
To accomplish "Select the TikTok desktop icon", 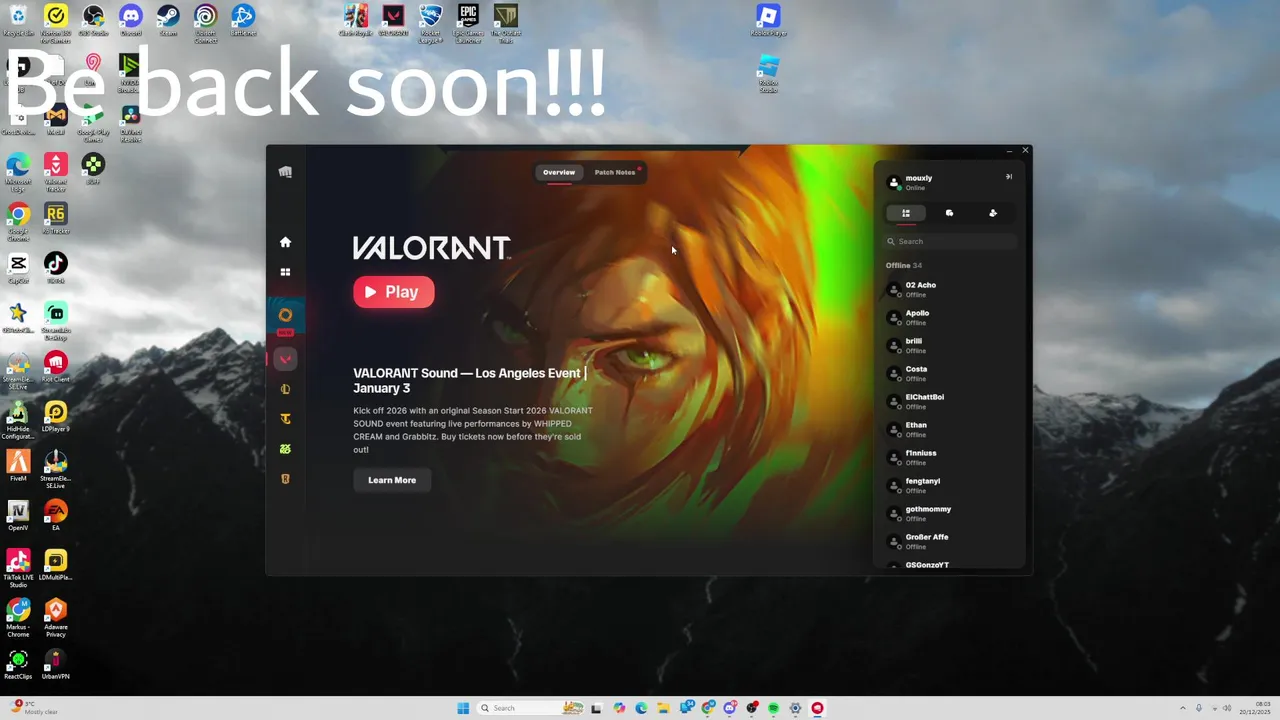I will point(56,268).
